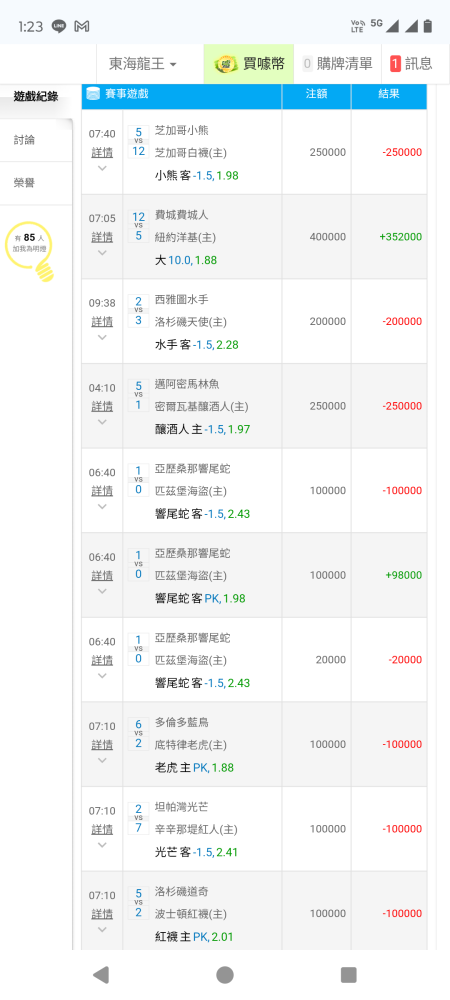Click the yellow lightbulb follower icon
The height and width of the screenshot is (1000, 450).
(29, 251)
